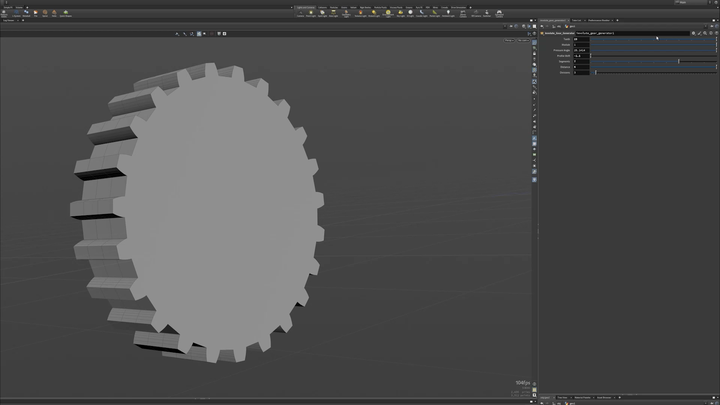
Task: Open the Performance Monitor pane tab
Action: [x=599, y=20]
